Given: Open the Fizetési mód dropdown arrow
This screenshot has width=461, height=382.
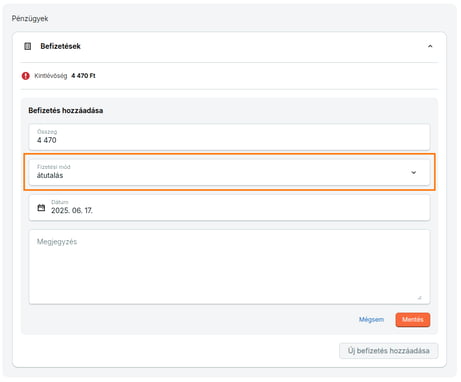Looking at the screenshot, I should 414,172.
